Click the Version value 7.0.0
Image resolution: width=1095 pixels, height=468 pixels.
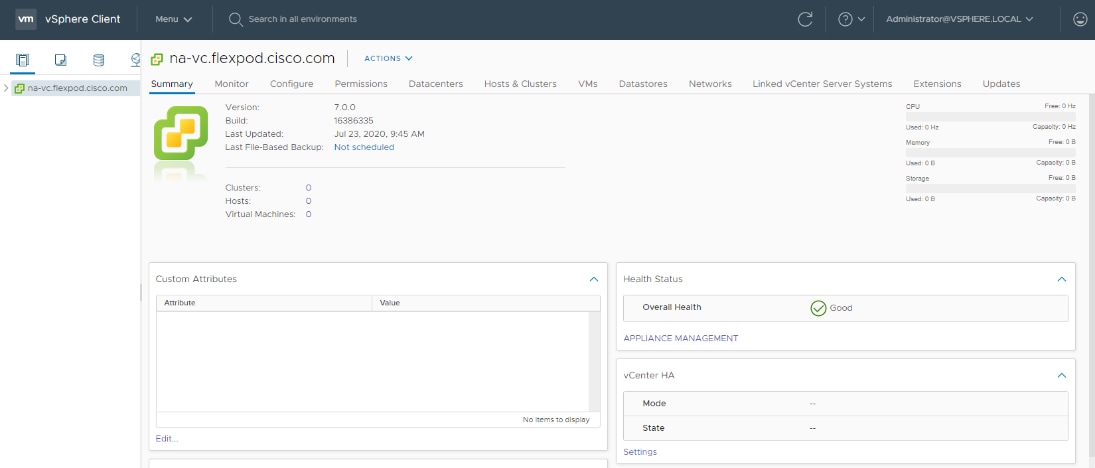point(345,108)
